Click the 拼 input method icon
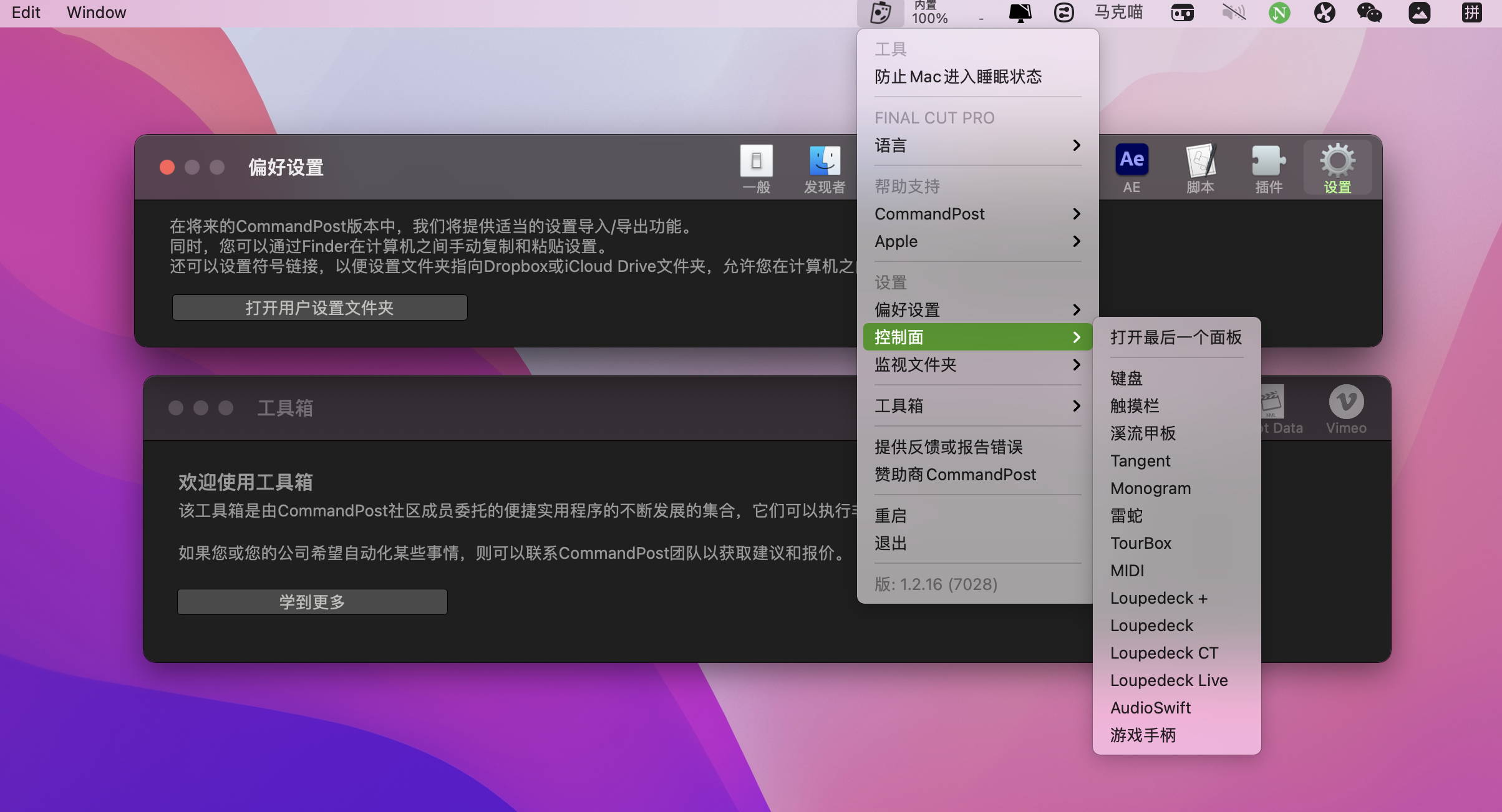1502x812 pixels. click(x=1472, y=12)
